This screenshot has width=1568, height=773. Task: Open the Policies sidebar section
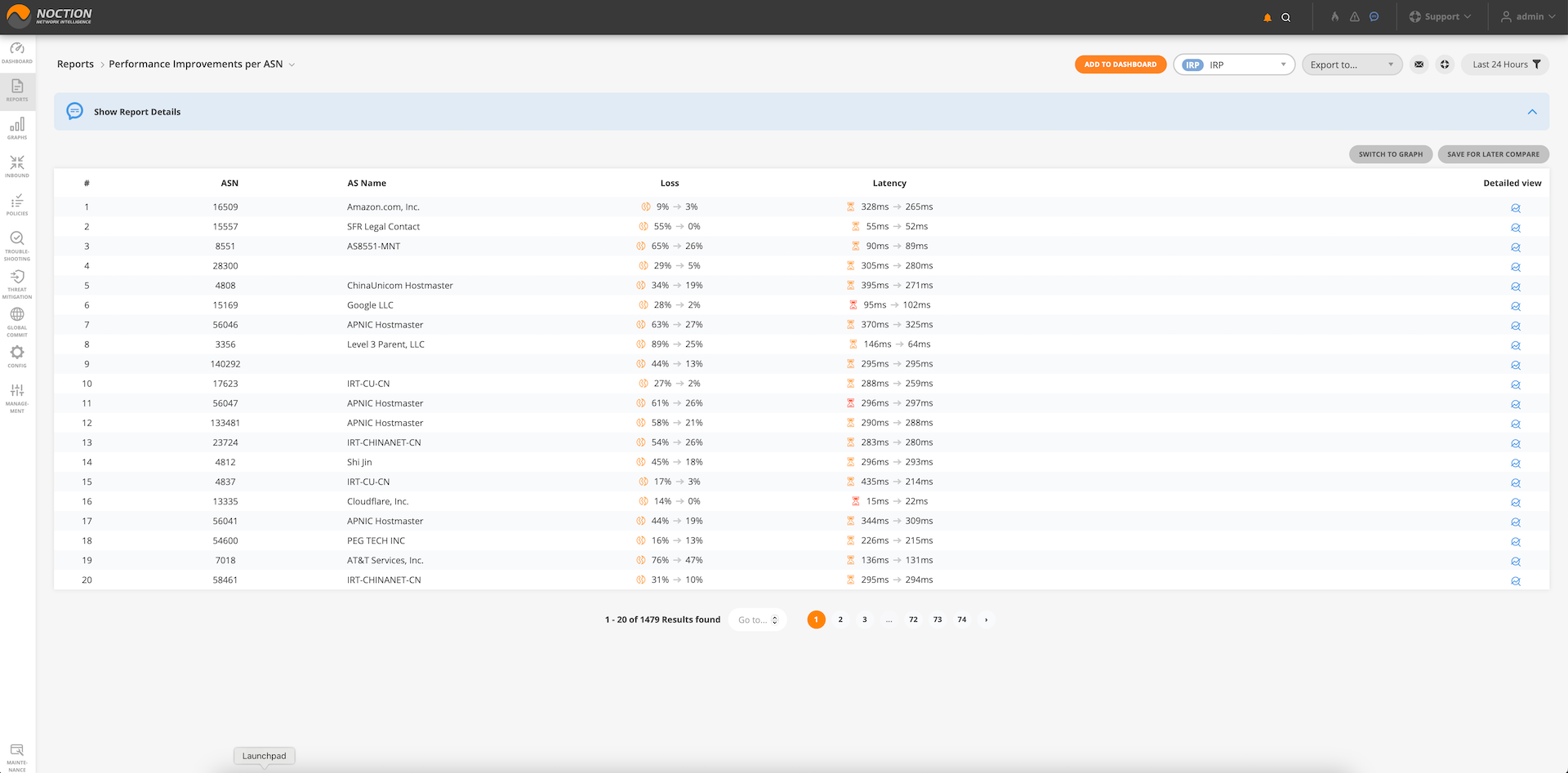point(17,205)
